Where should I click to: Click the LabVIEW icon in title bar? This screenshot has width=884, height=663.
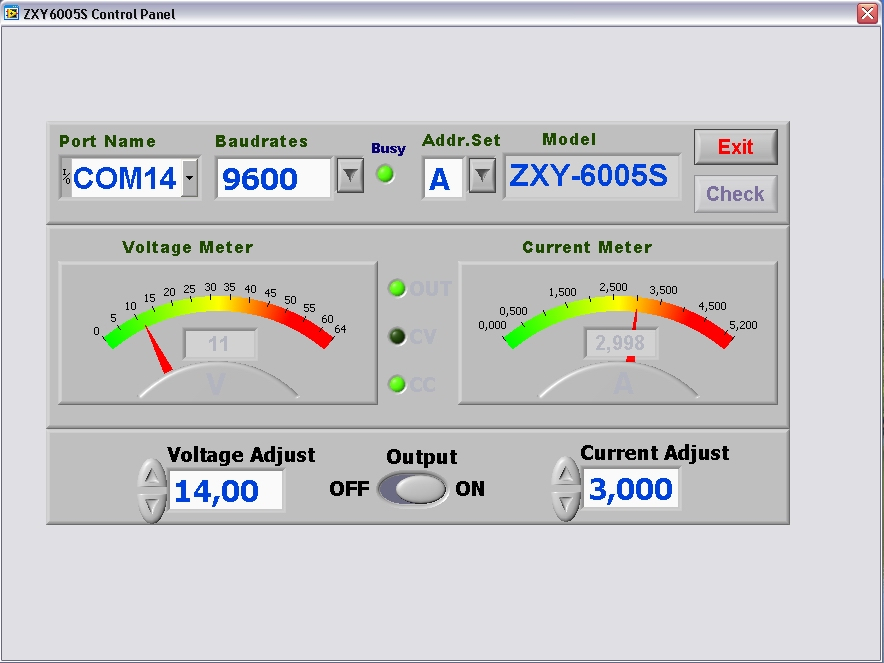click(12, 13)
